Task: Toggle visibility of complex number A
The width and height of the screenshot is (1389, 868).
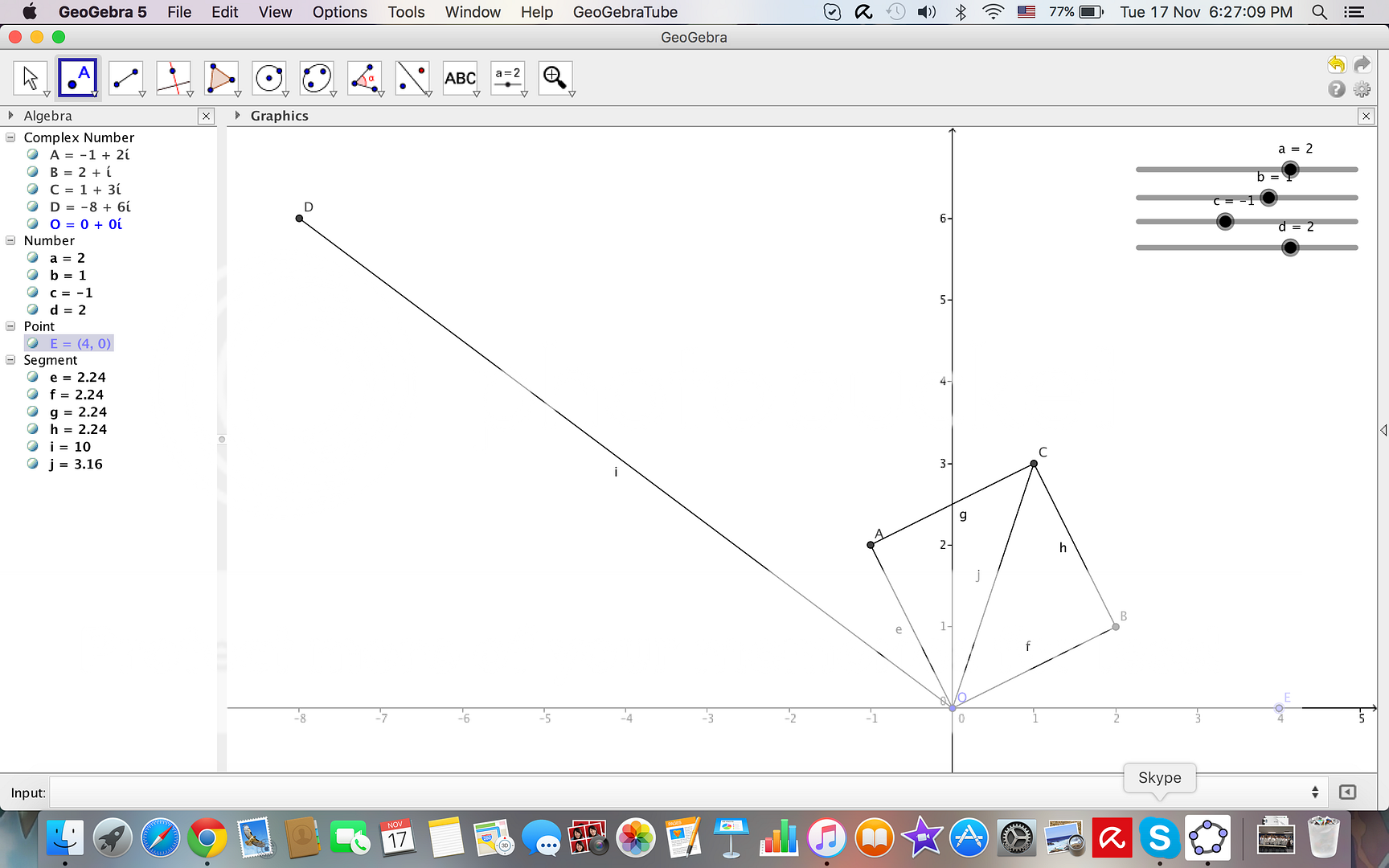Action: (33, 154)
